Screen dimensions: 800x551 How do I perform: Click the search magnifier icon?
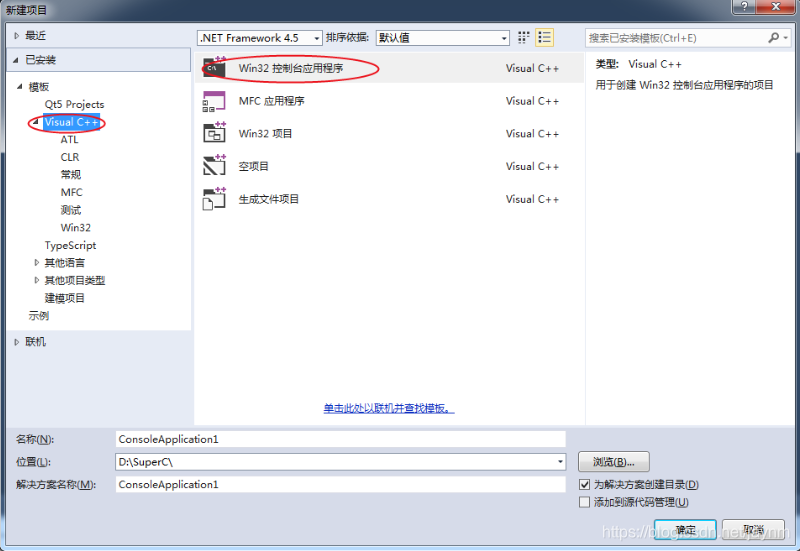point(773,38)
